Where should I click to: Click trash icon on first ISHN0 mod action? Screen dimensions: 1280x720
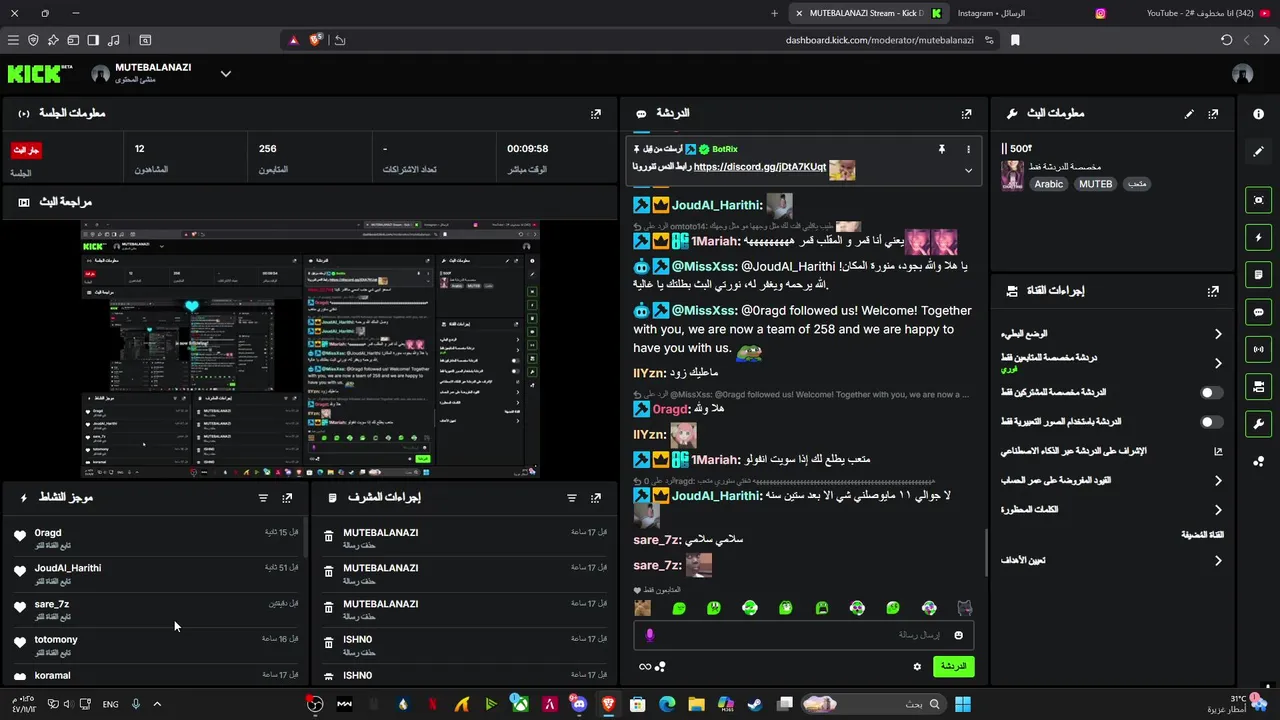click(x=328, y=645)
